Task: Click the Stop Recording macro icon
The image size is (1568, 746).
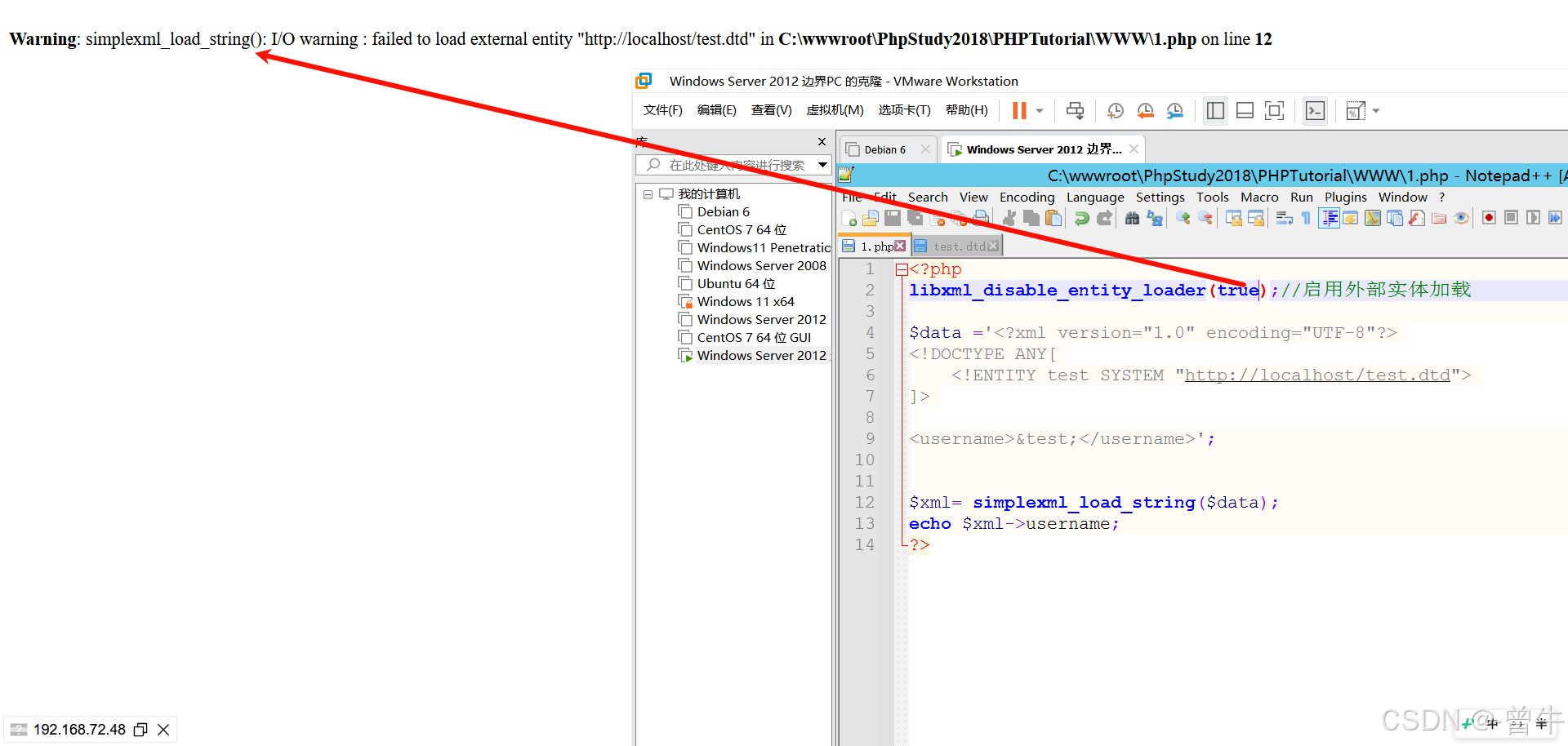Action: click(x=1511, y=218)
